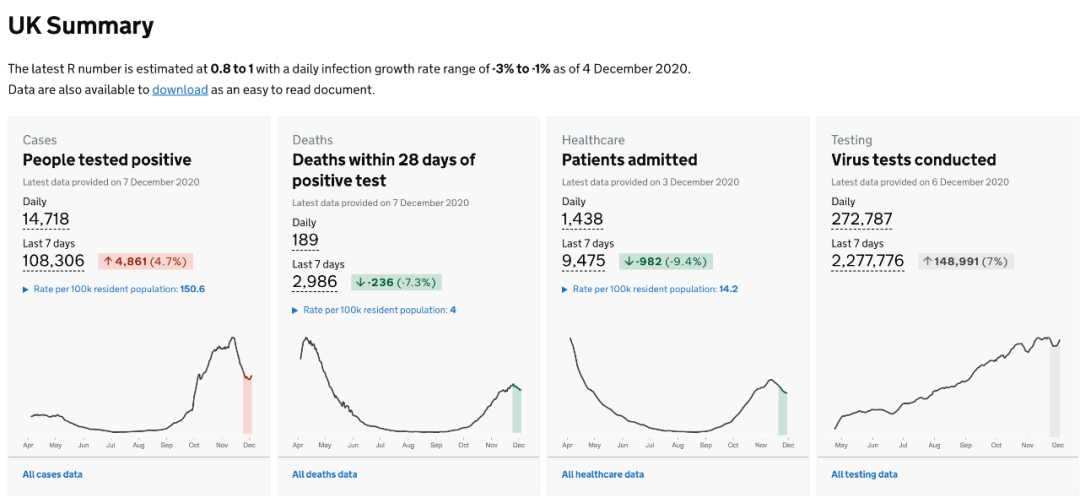The height and width of the screenshot is (498, 1080).
Task: Click the green deaths decrease -236 badge
Action: click(x=396, y=282)
